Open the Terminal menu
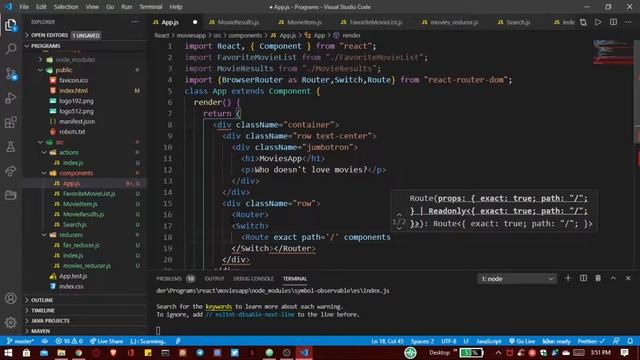640x360 pixels. click(x=151, y=7)
